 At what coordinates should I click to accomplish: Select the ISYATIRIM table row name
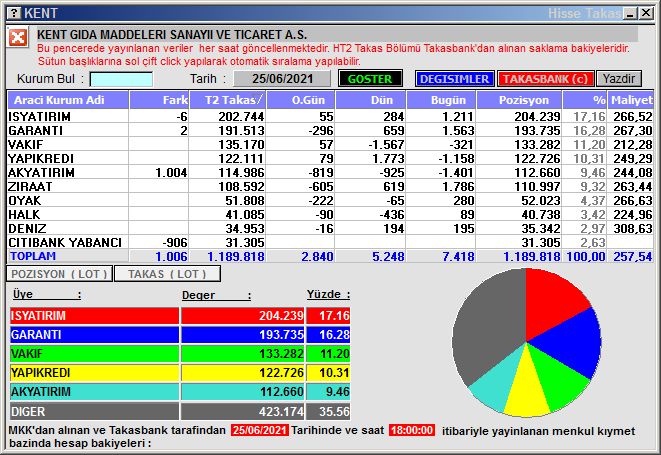tap(40, 116)
